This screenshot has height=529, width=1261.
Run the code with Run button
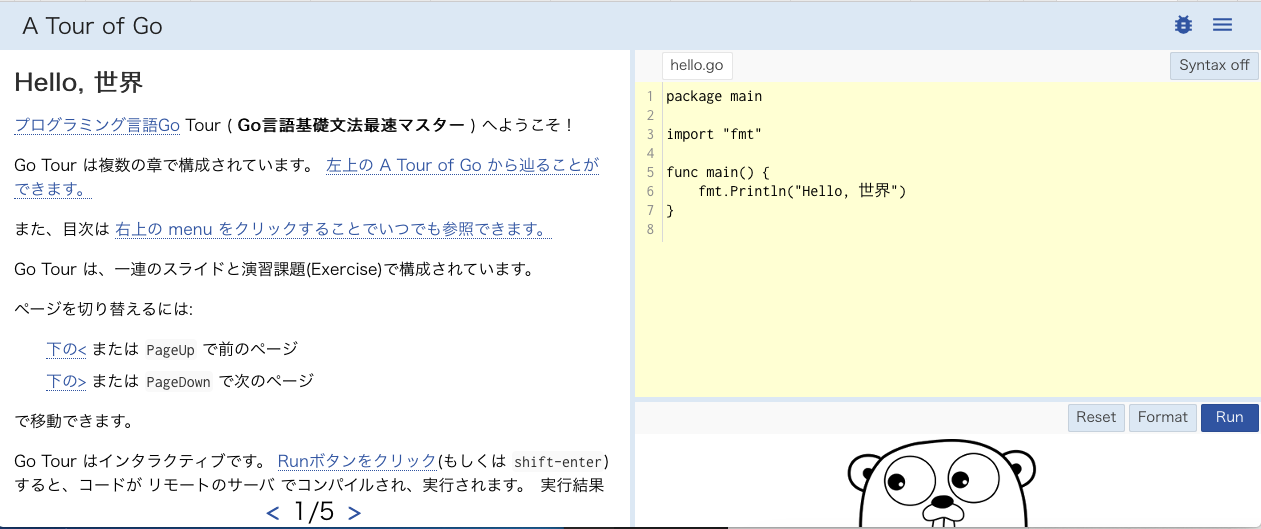pyautogui.click(x=1230, y=417)
